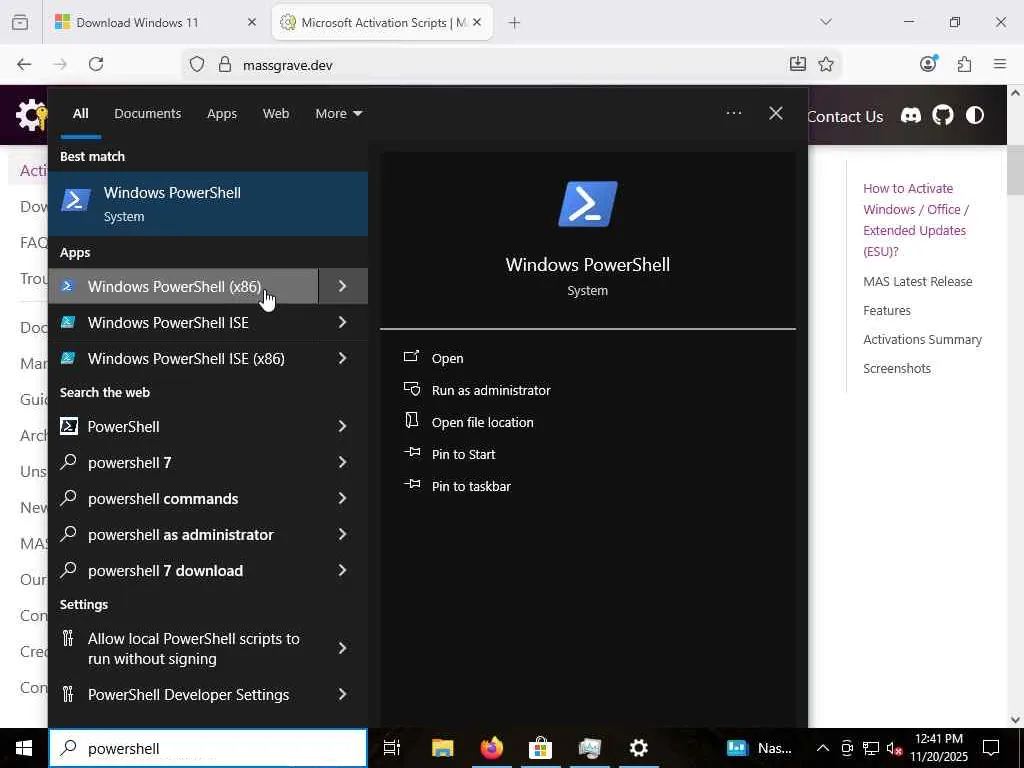Search web for powershell commands
The image size is (1024, 768).
(184, 498)
